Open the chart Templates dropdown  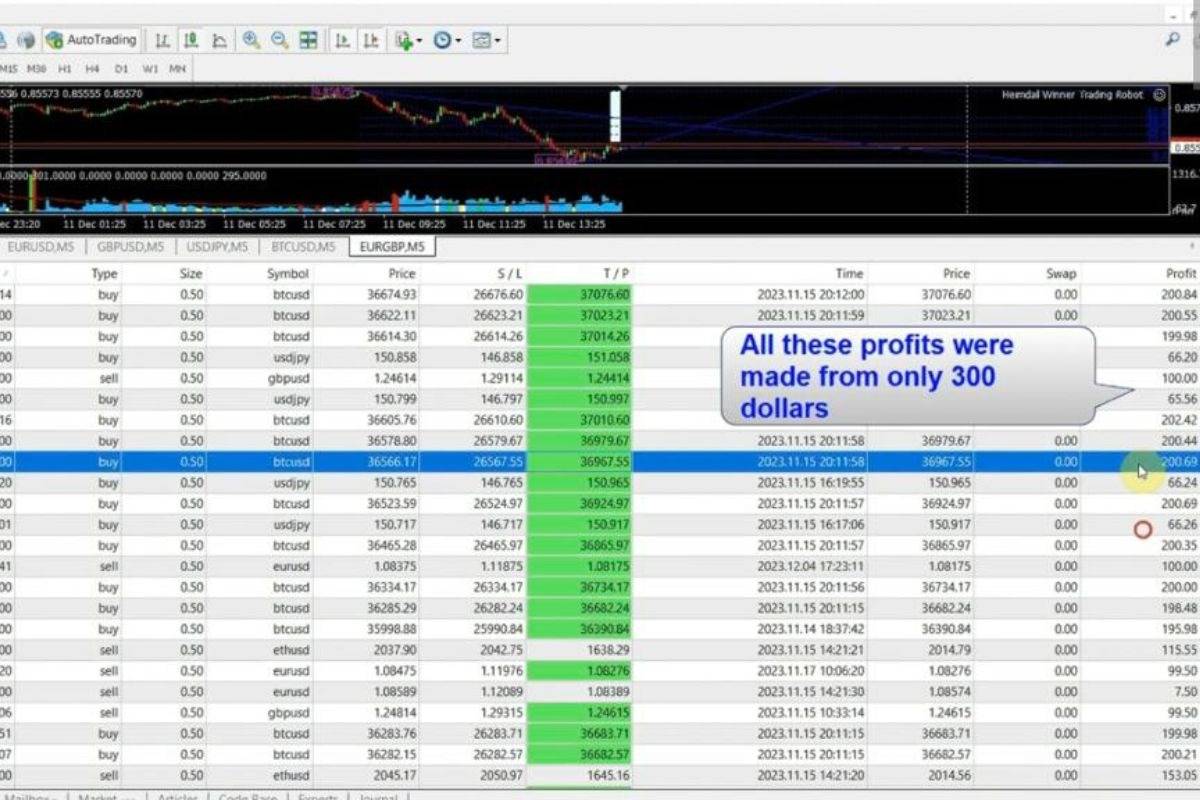tap(486, 40)
